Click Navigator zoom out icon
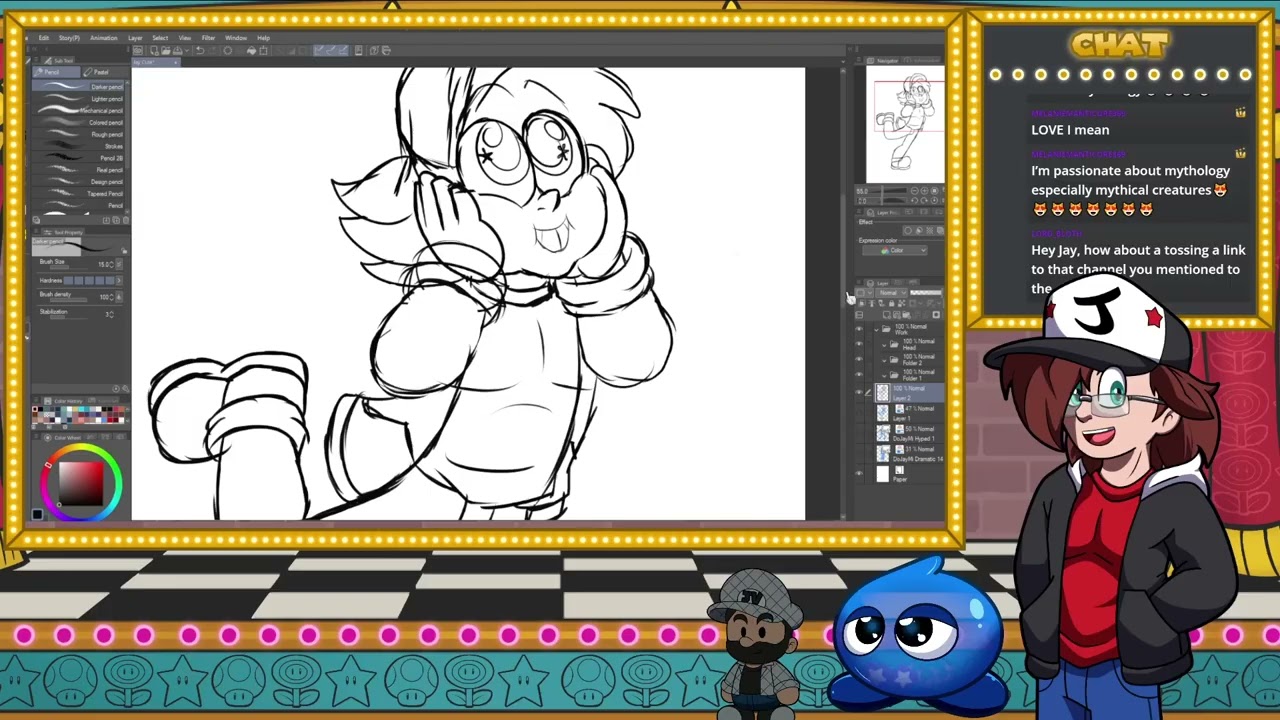 pyautogui.click(x=915, y=190)
